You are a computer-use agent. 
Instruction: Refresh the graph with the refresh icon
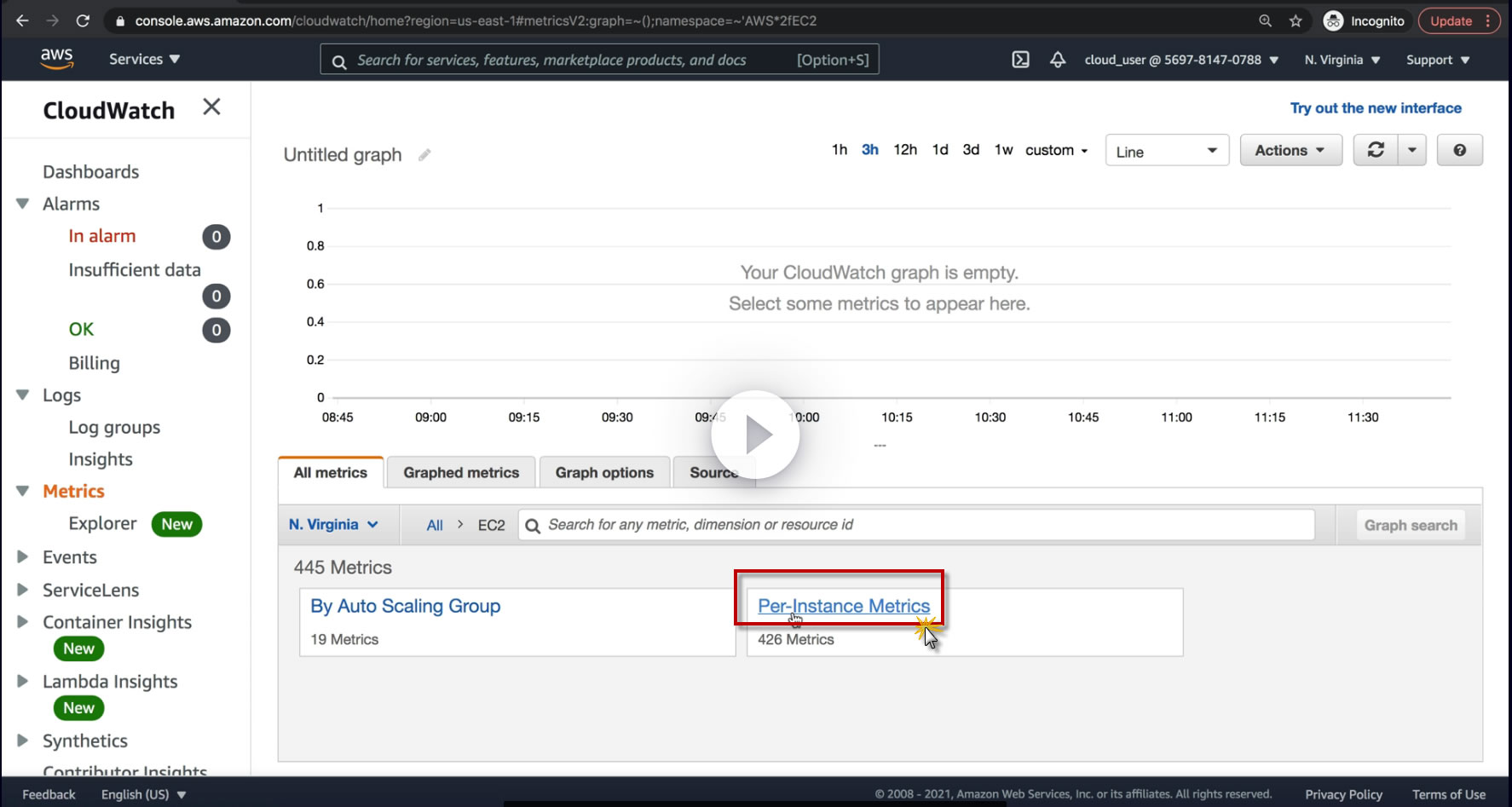point(1376,150)
